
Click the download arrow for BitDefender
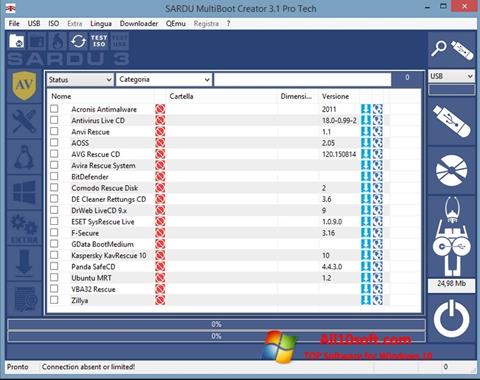tap(366, 176)
